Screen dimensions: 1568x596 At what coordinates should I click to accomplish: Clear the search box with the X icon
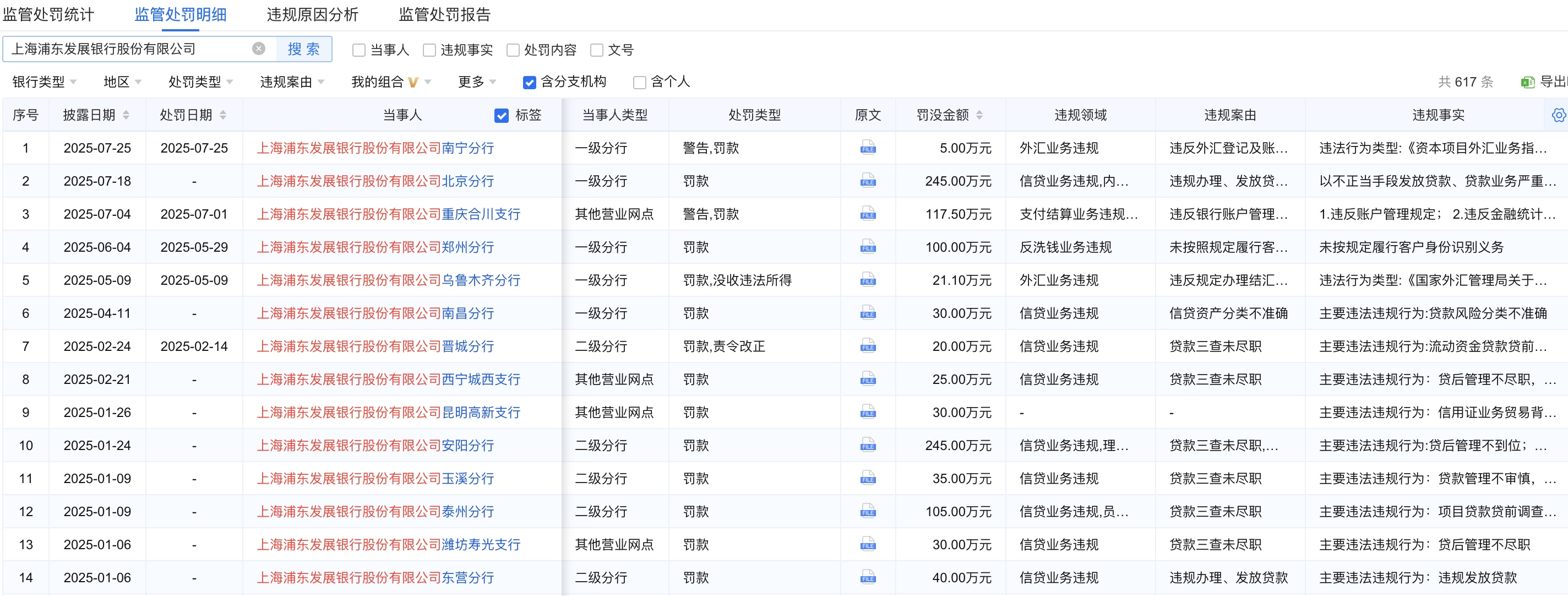pos(259,48)
